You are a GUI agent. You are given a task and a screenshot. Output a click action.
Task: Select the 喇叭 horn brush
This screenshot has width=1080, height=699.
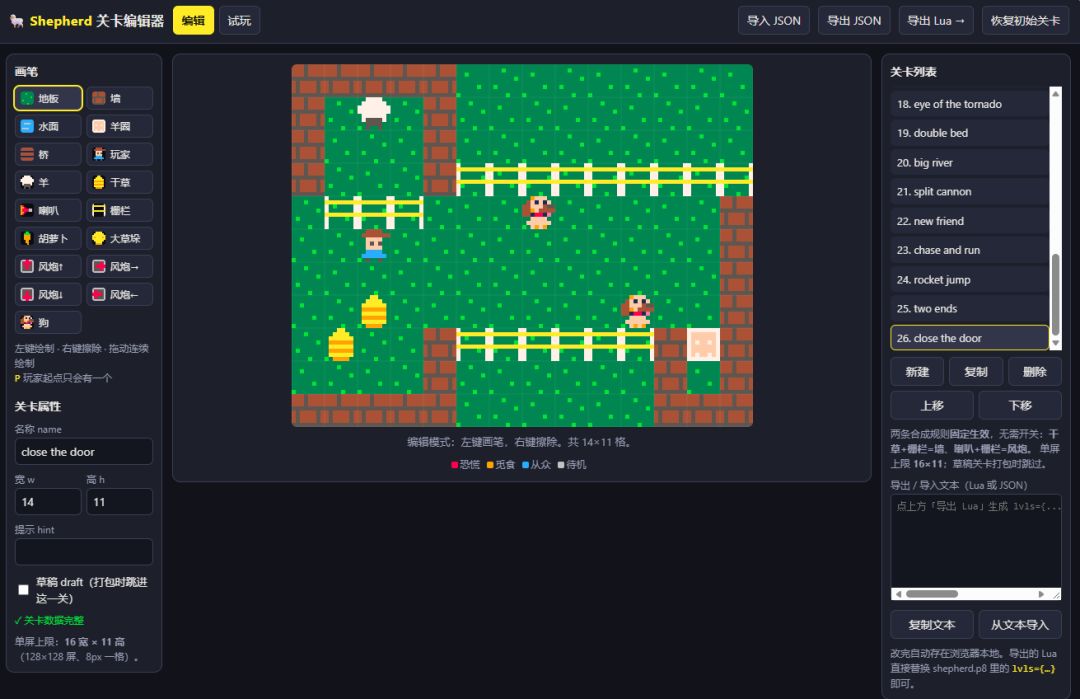(x=48, y=211)
